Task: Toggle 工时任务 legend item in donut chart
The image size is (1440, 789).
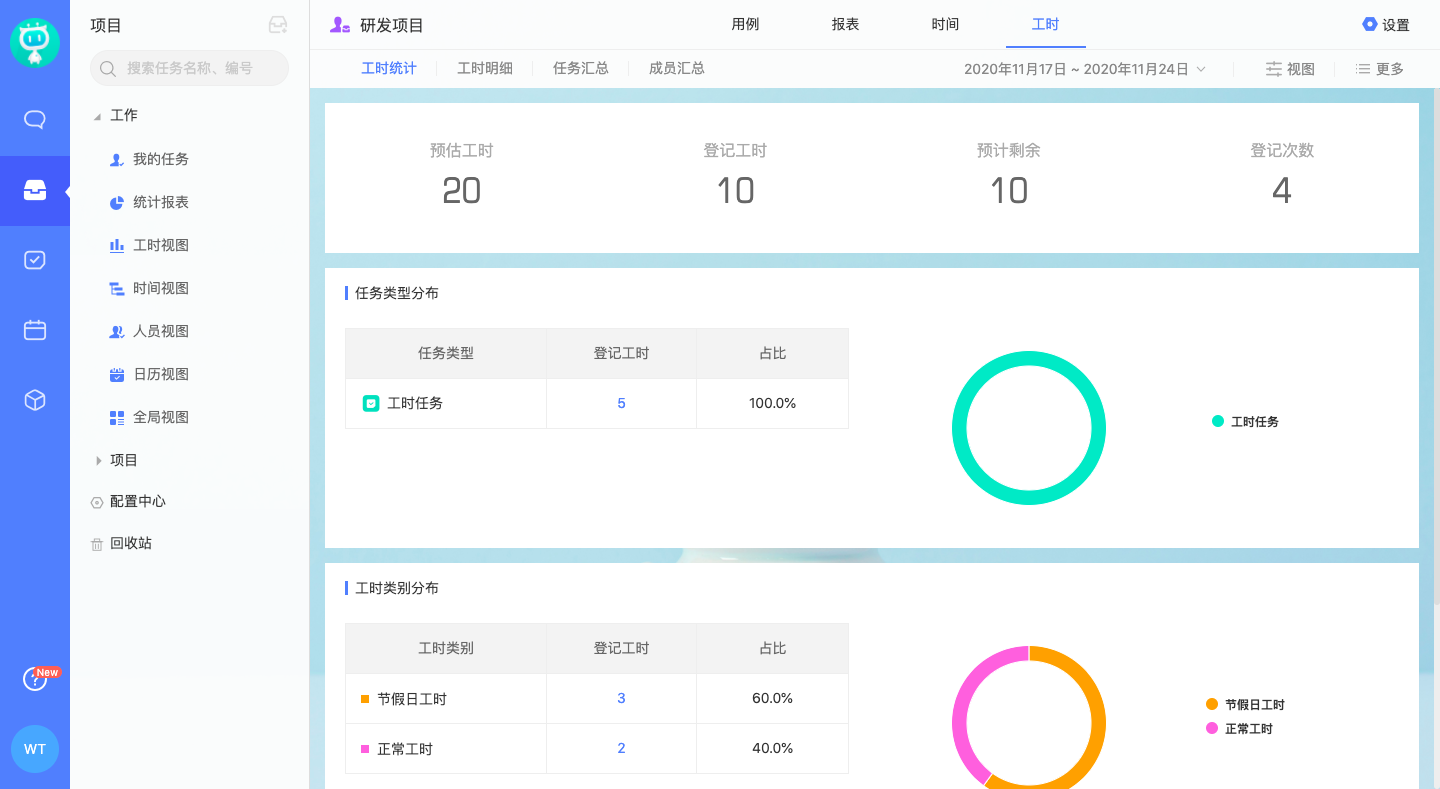Action: (x=1245, y=422)
